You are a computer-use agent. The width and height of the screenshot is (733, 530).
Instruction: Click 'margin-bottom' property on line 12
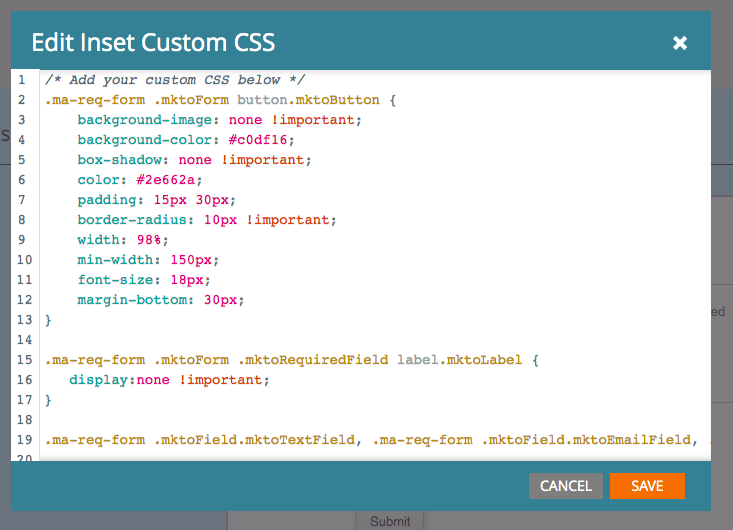132,300
